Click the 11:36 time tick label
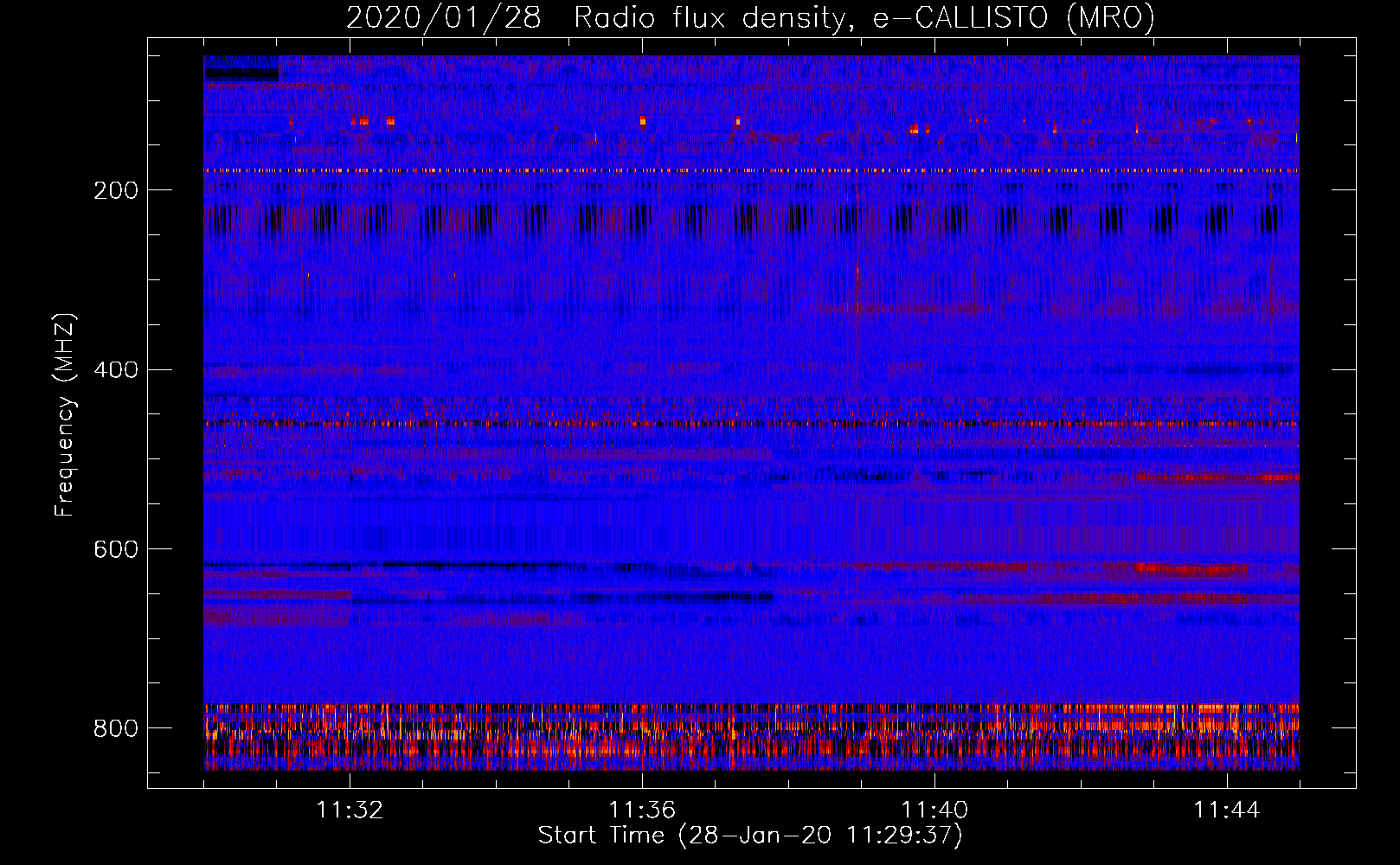The image size is (1400, 865). [642, 811]
